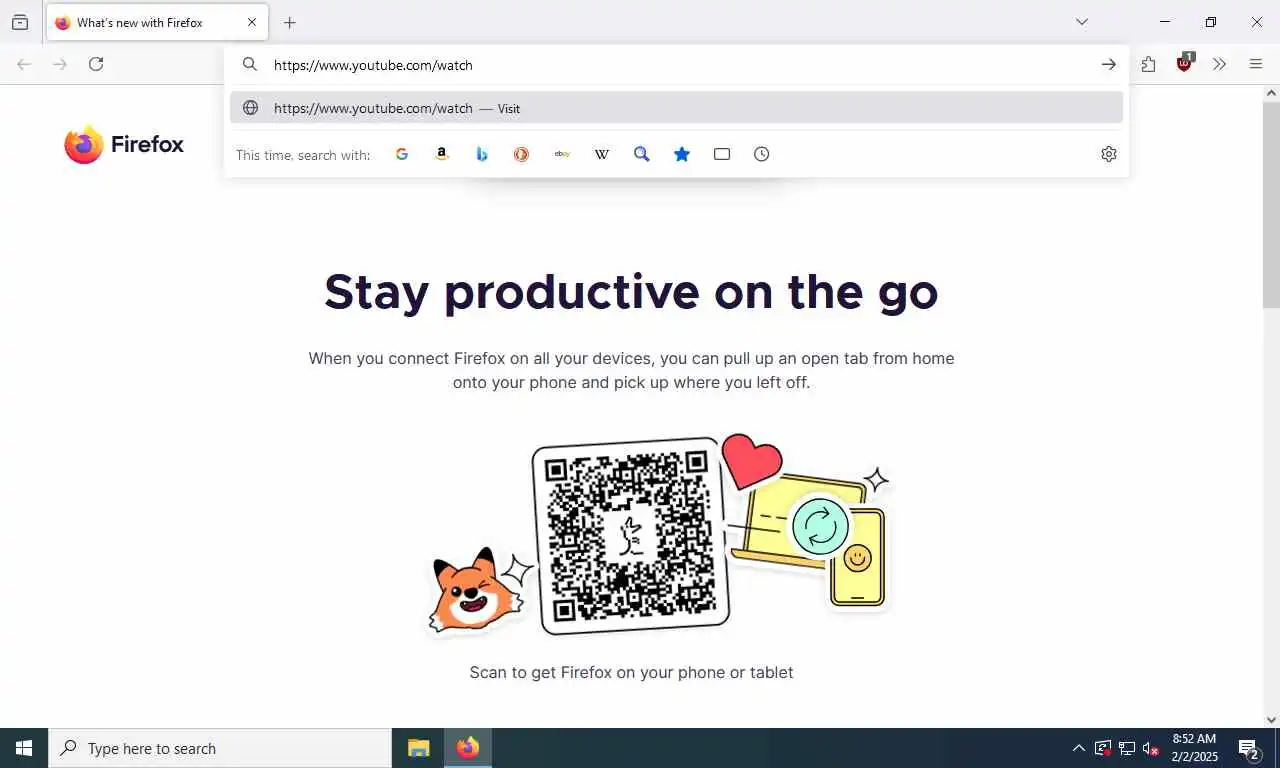Select the What's new with Firefox tab
Screen dimensions: 1280x768
pos(157,22)
